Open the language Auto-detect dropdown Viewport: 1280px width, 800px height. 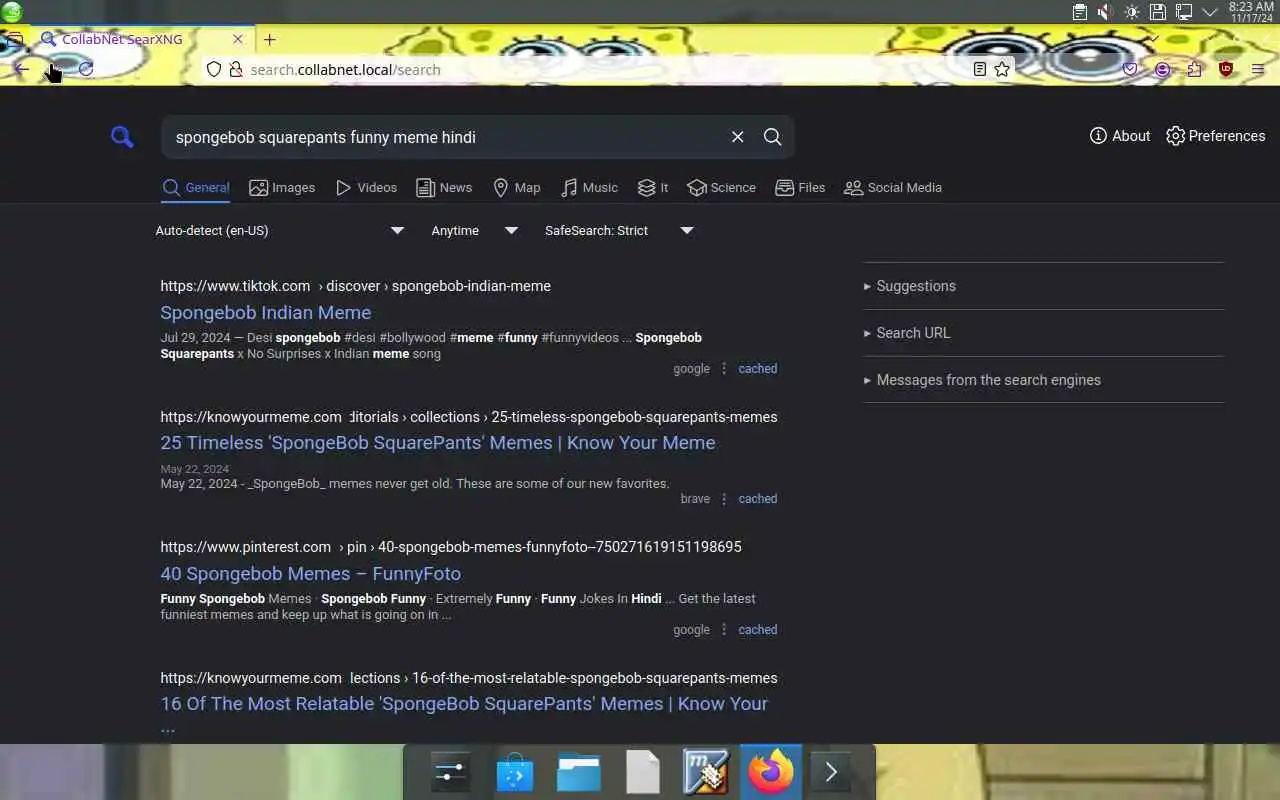coord(279,230)
